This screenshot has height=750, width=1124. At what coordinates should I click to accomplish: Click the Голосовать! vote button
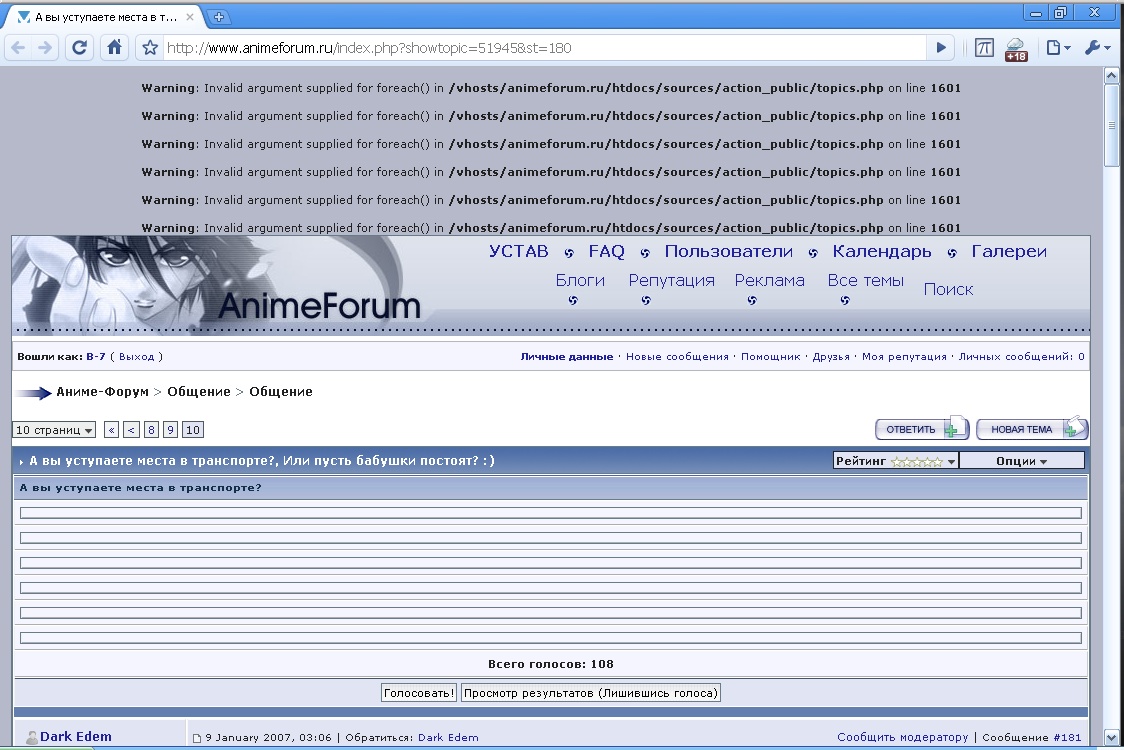point(419,693)
